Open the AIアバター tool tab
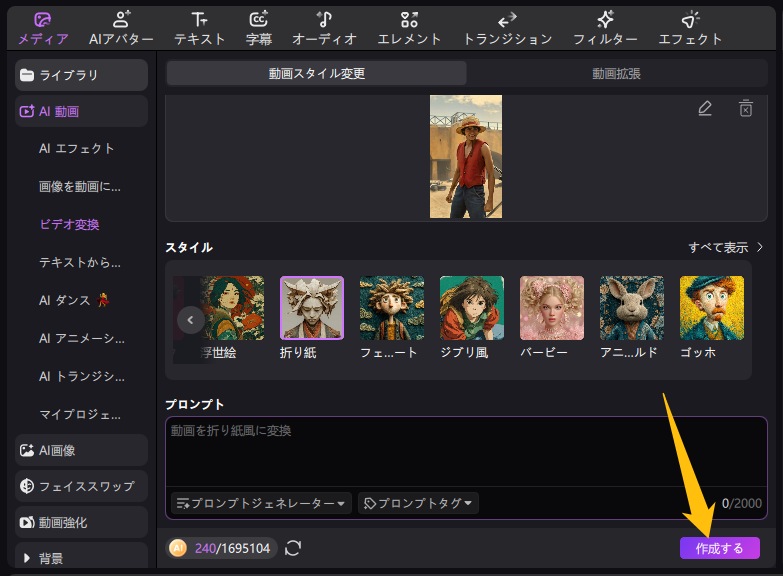 point(120,28)
